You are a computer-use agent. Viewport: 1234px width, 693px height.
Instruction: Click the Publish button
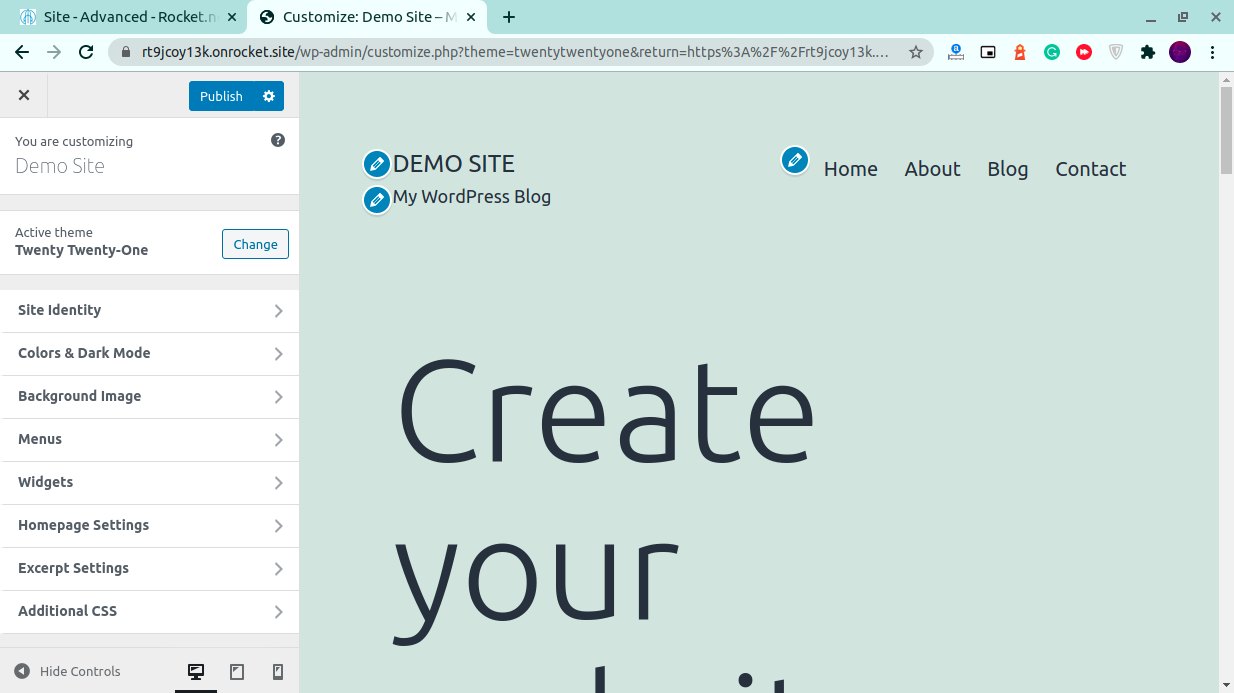(221, 96)
